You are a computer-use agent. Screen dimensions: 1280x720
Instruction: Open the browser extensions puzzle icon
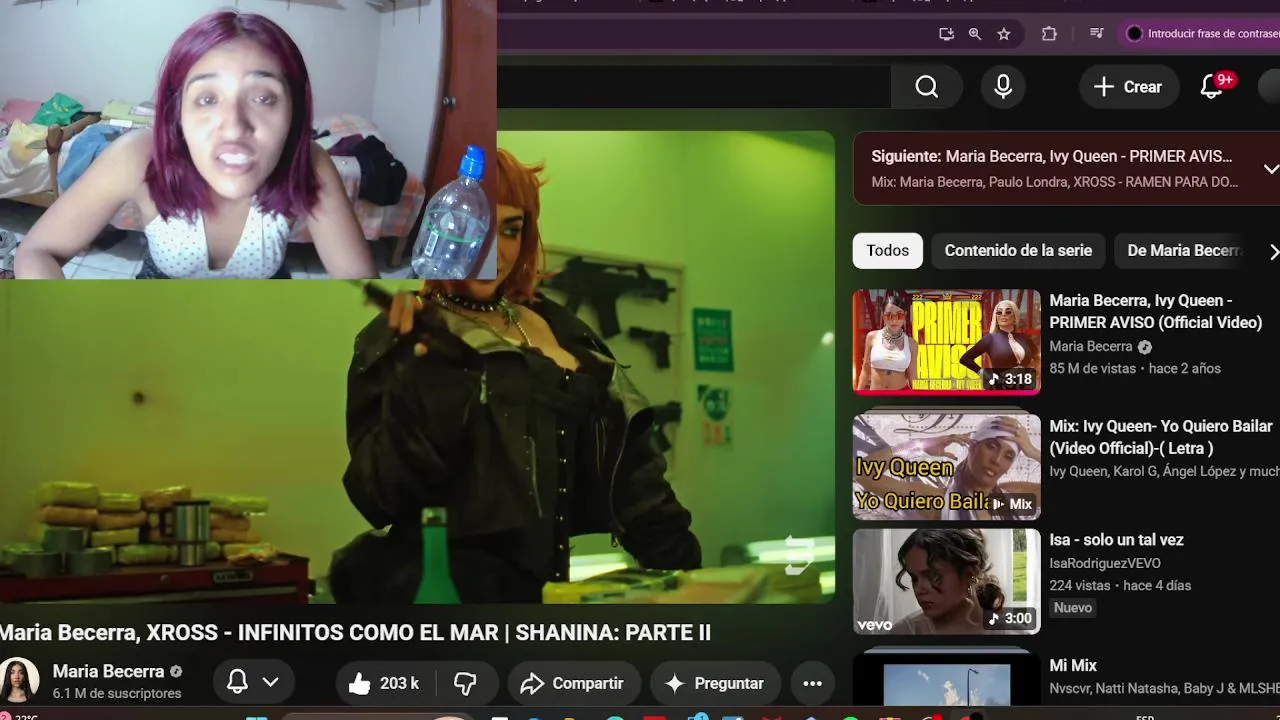click(1049, 34)
